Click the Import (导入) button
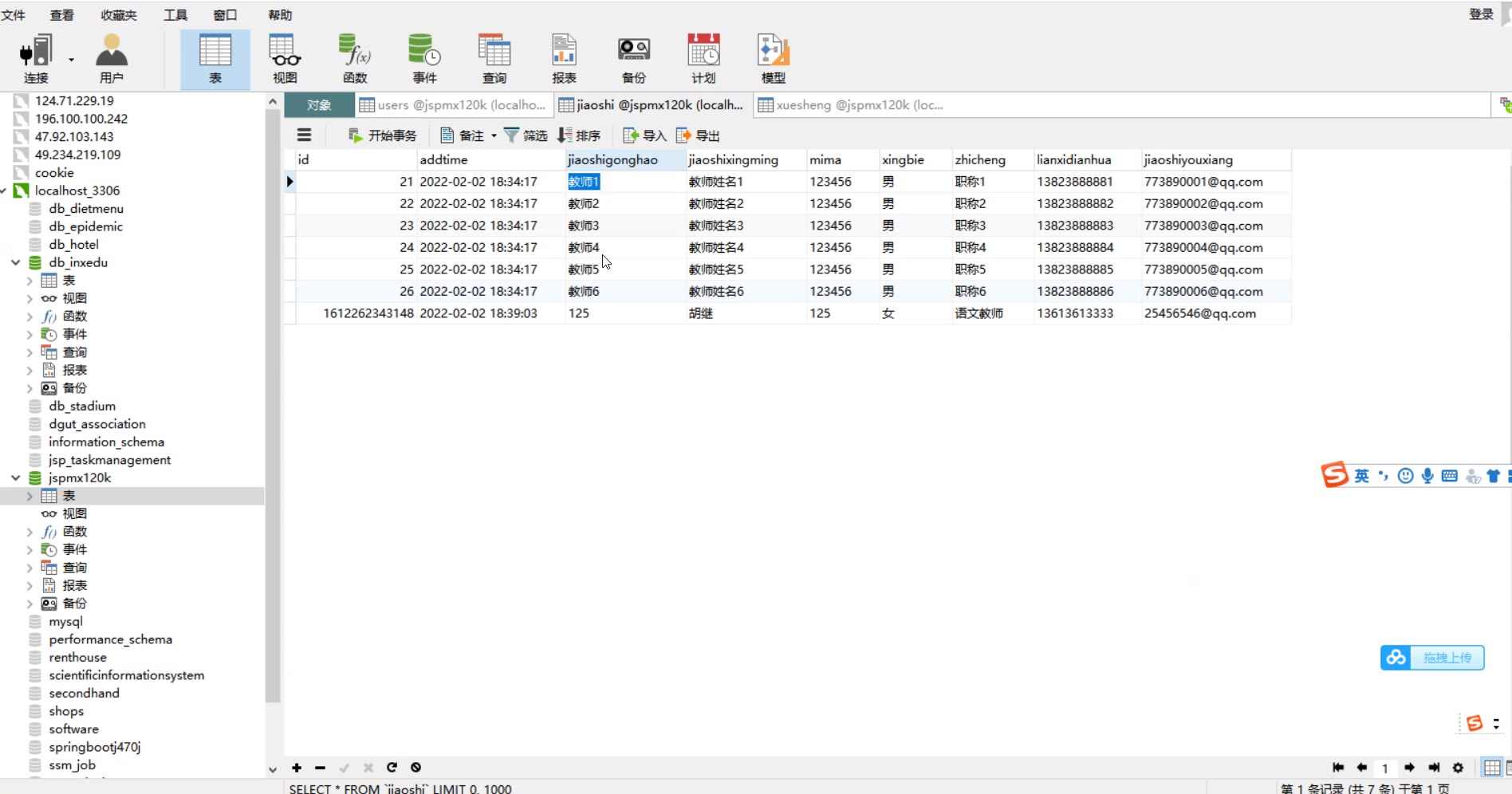1512x794 pixels. tap(644, 136)
